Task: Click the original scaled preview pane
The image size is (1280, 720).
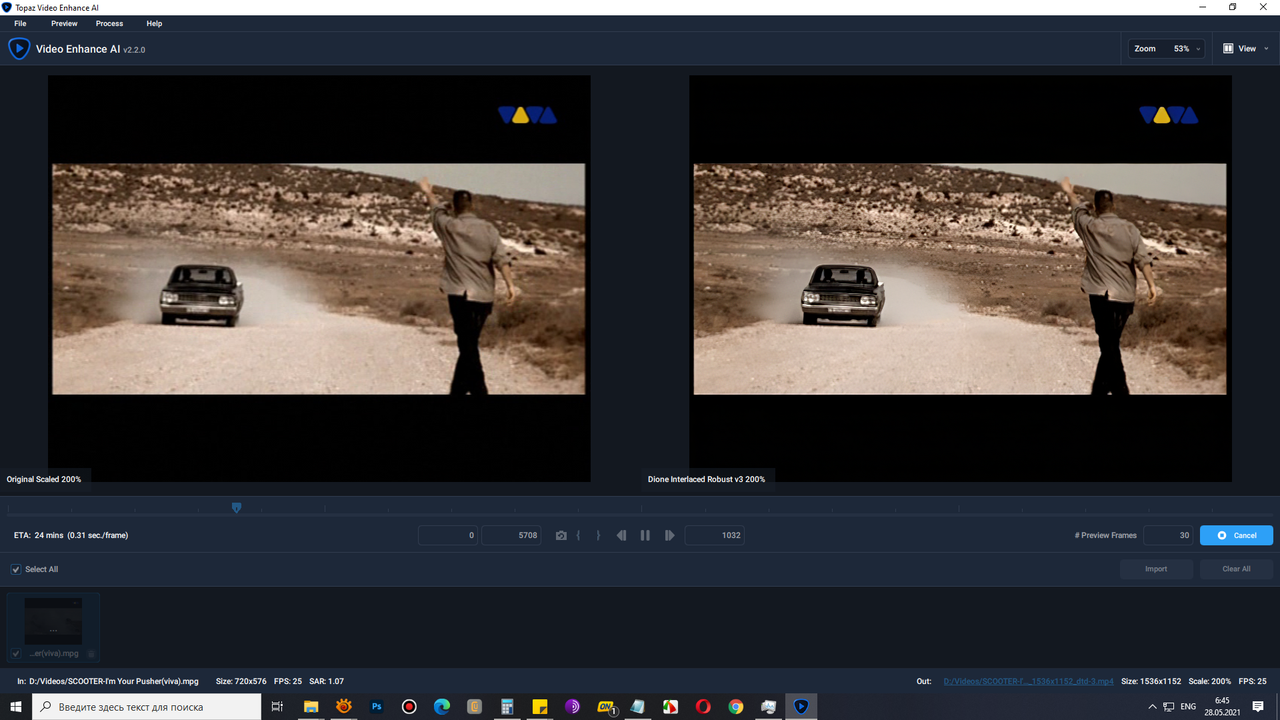Action: tap(319, 278)
